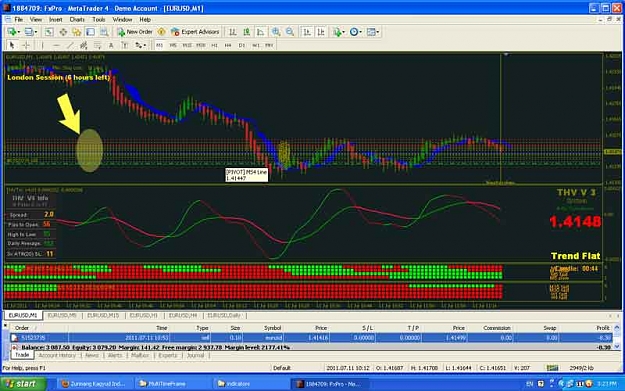Open the new chart dropdown icon
Viewport: 625px width, 391px height.
[x=14, y=32]
